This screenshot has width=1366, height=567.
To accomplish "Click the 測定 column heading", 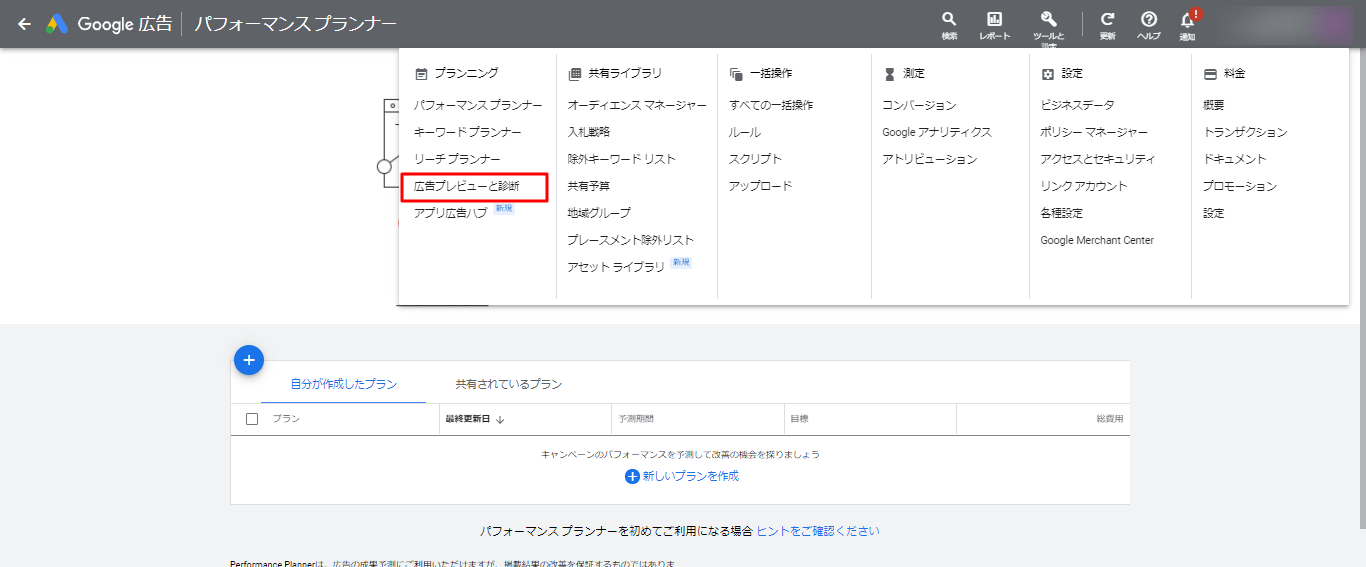I will [x=914, y=73].
